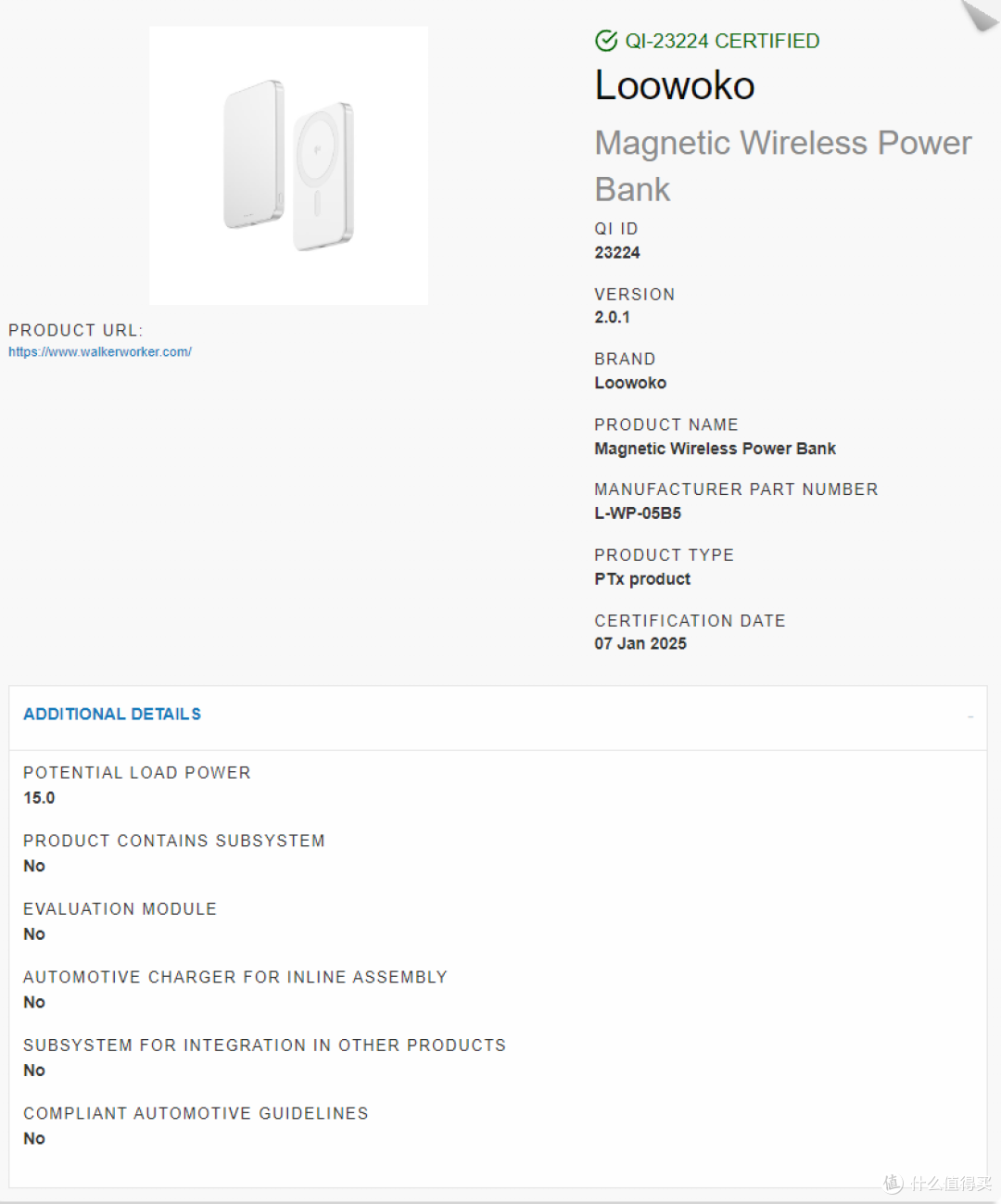Click the Evaluation Module label

120,909
